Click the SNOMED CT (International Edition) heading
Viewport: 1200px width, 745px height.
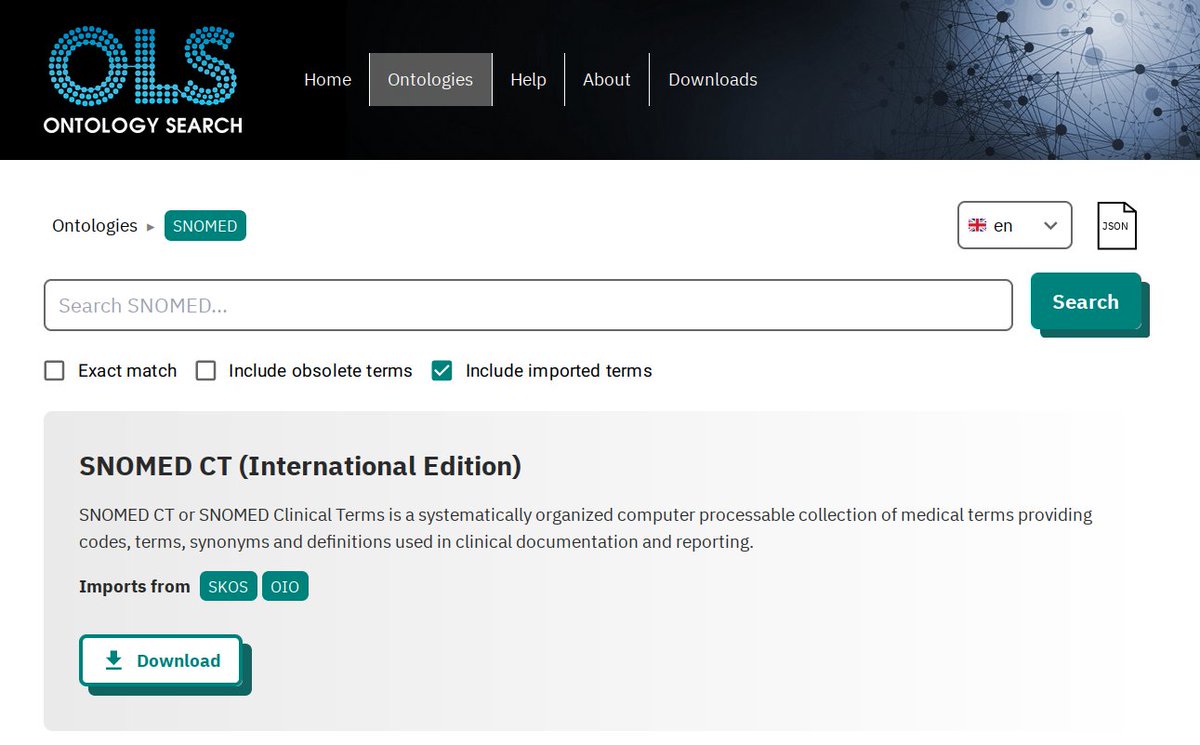pyautogui.click(x=300, y=466)
